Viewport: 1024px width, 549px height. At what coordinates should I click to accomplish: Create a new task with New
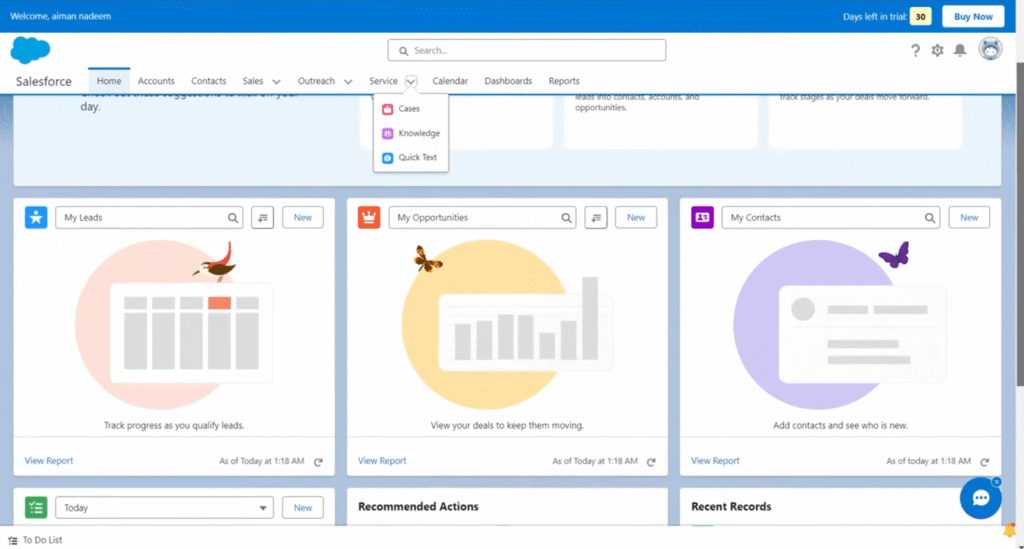(x=302, y=507)
